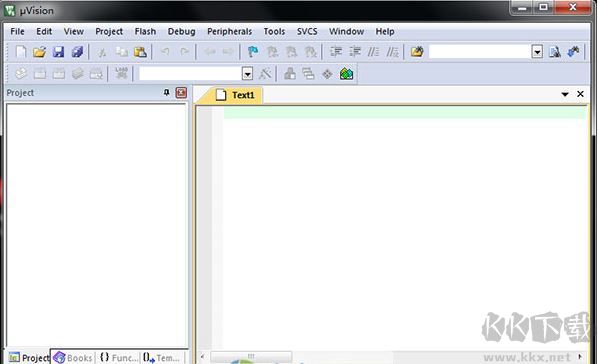Image resolution: width=598 pixels, height=364 pixels.
Task: Click the Indent selection icon
Action: [336, 52]
